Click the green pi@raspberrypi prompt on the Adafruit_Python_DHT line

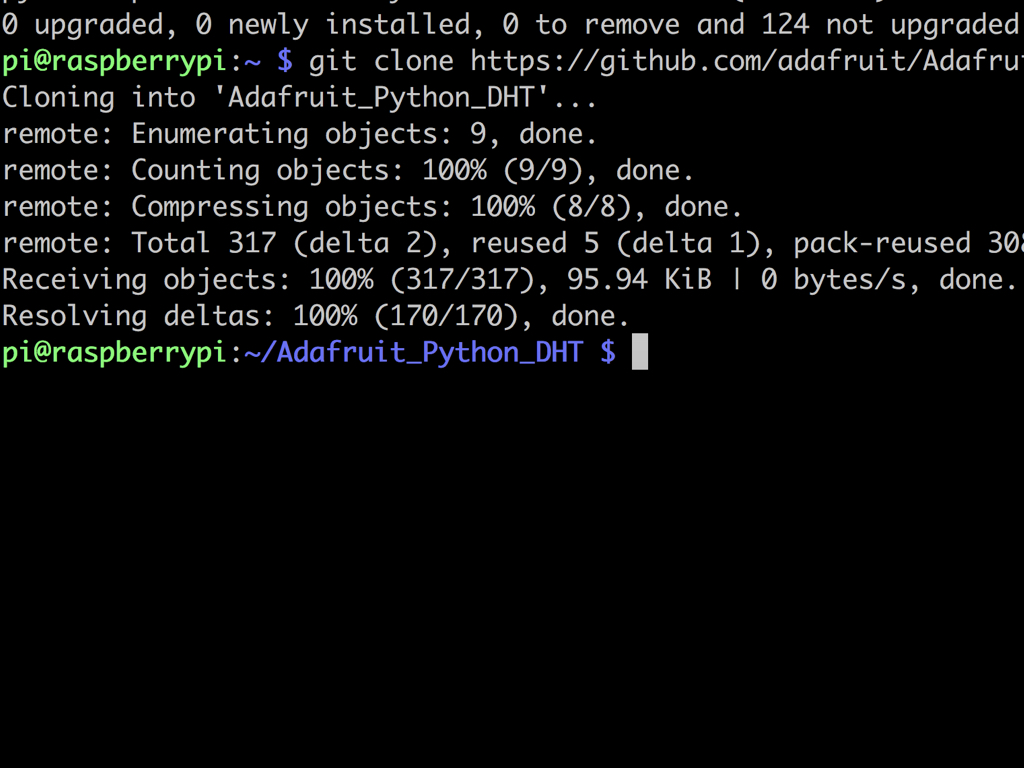[114, 353]
